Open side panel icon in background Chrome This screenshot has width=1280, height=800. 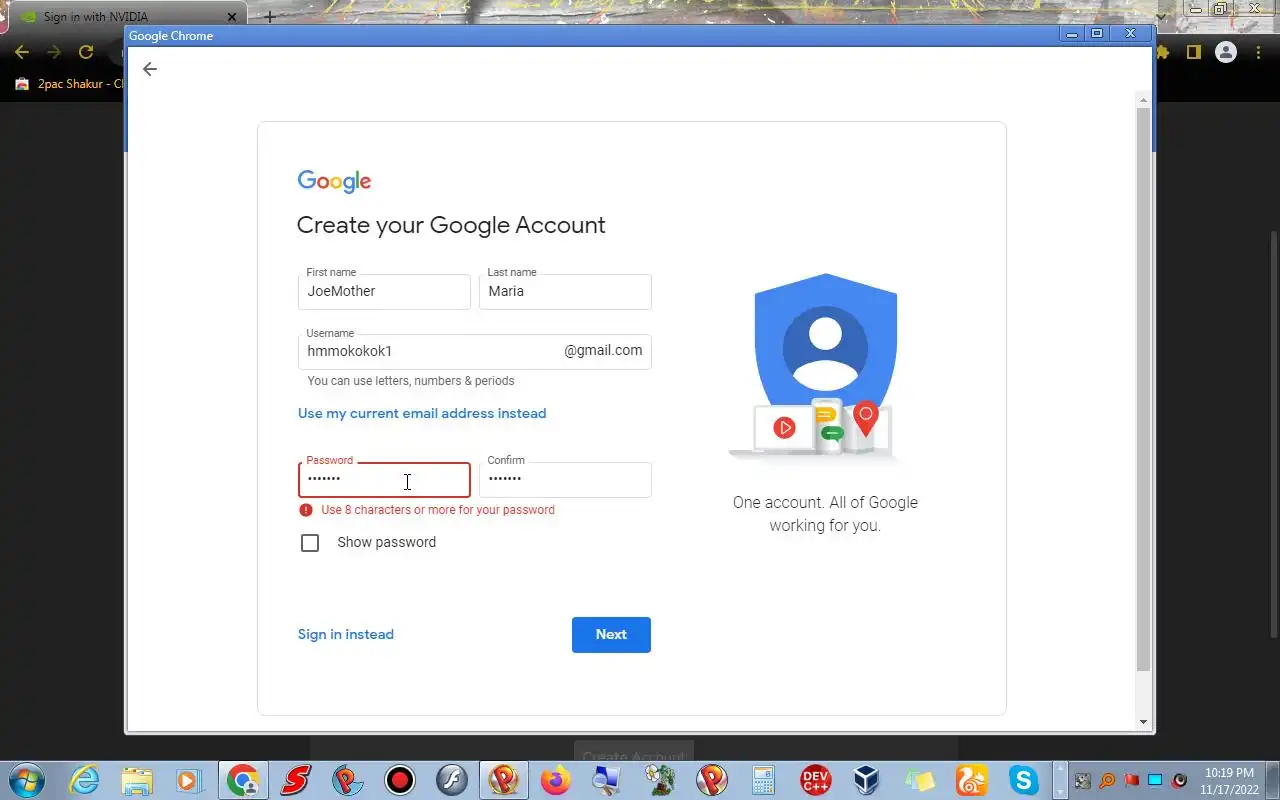tap(1193, 52)
